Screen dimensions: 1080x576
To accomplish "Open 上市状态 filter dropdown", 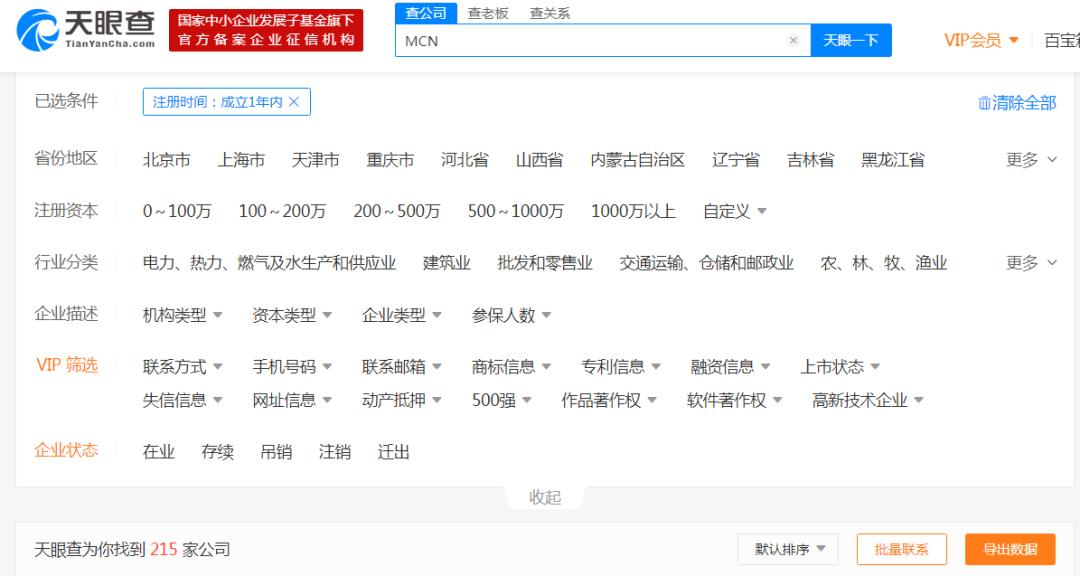I will [839, 367].
